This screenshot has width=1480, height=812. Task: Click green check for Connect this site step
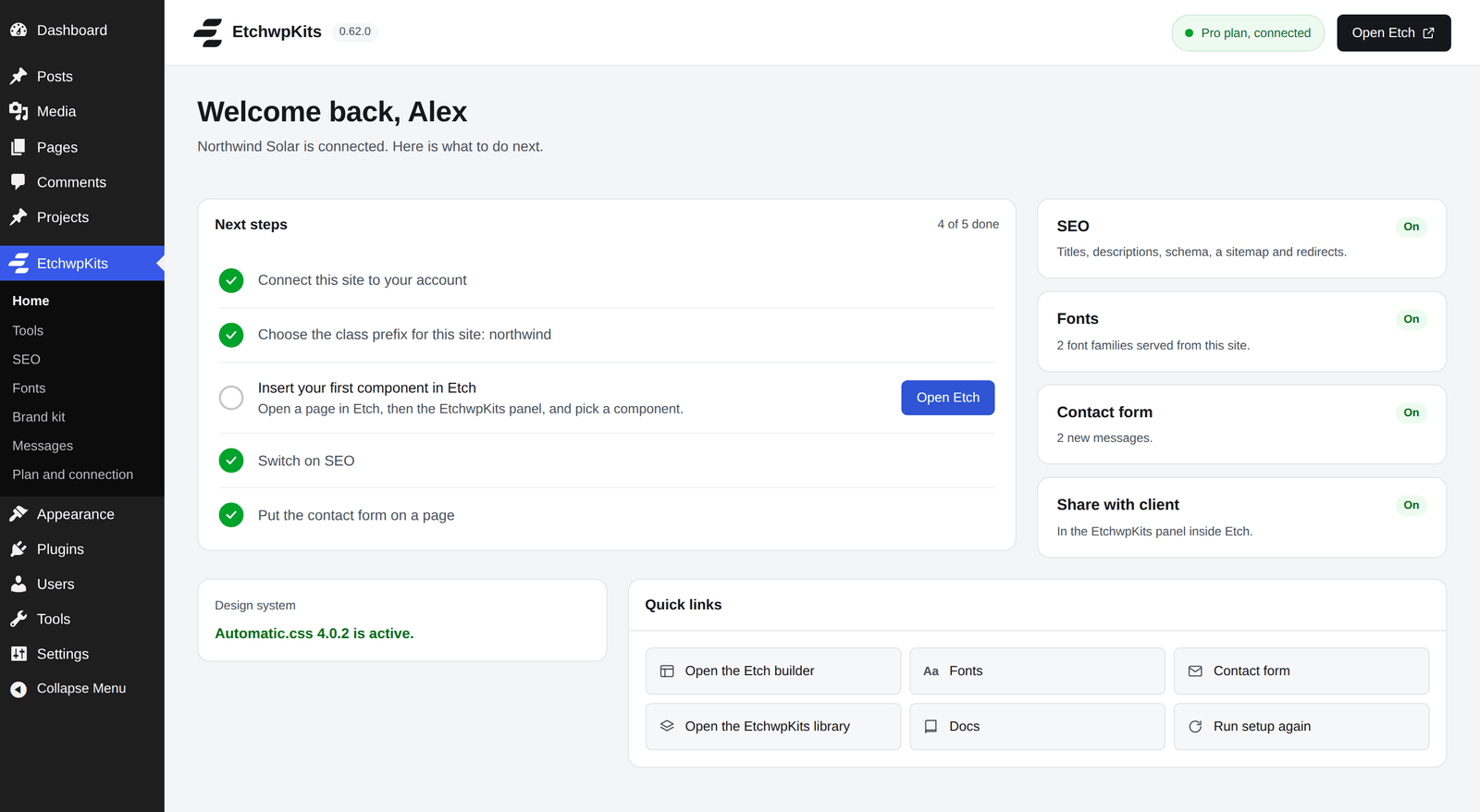click(x=231, y=280)
